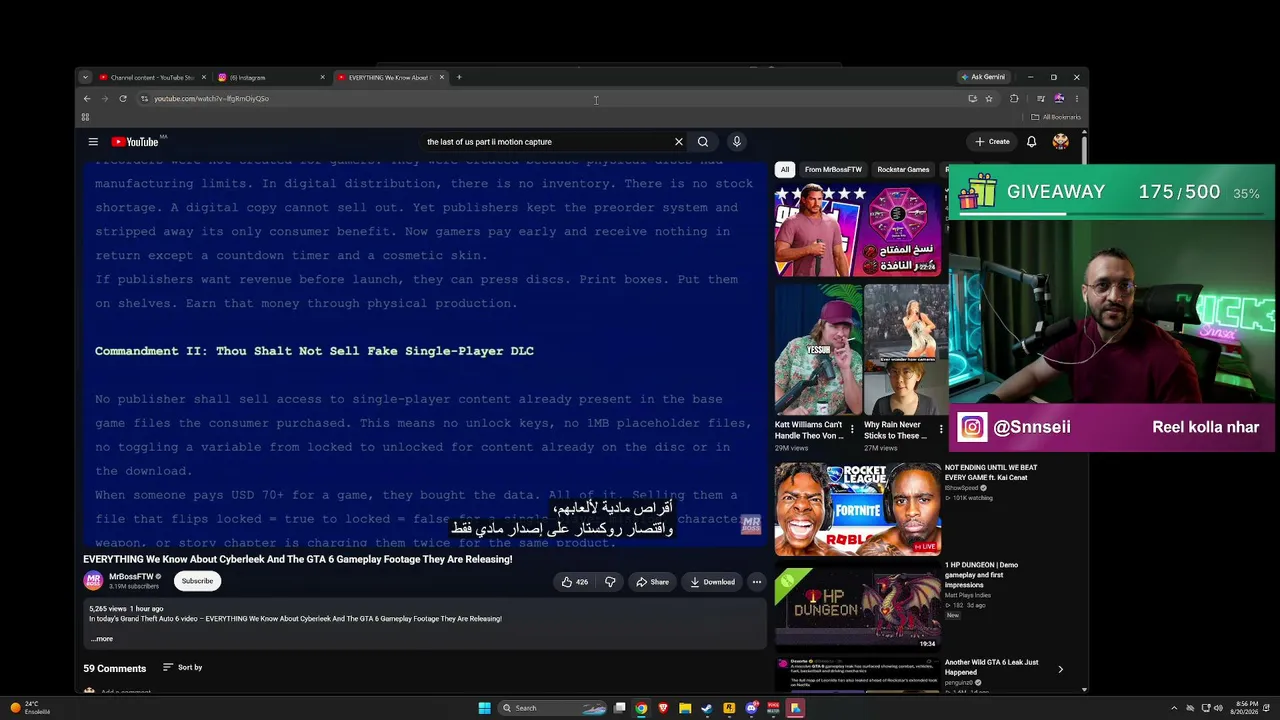Dislike the MrBossFTW video
Viewport: 1280px width, 720px height.
610,582
